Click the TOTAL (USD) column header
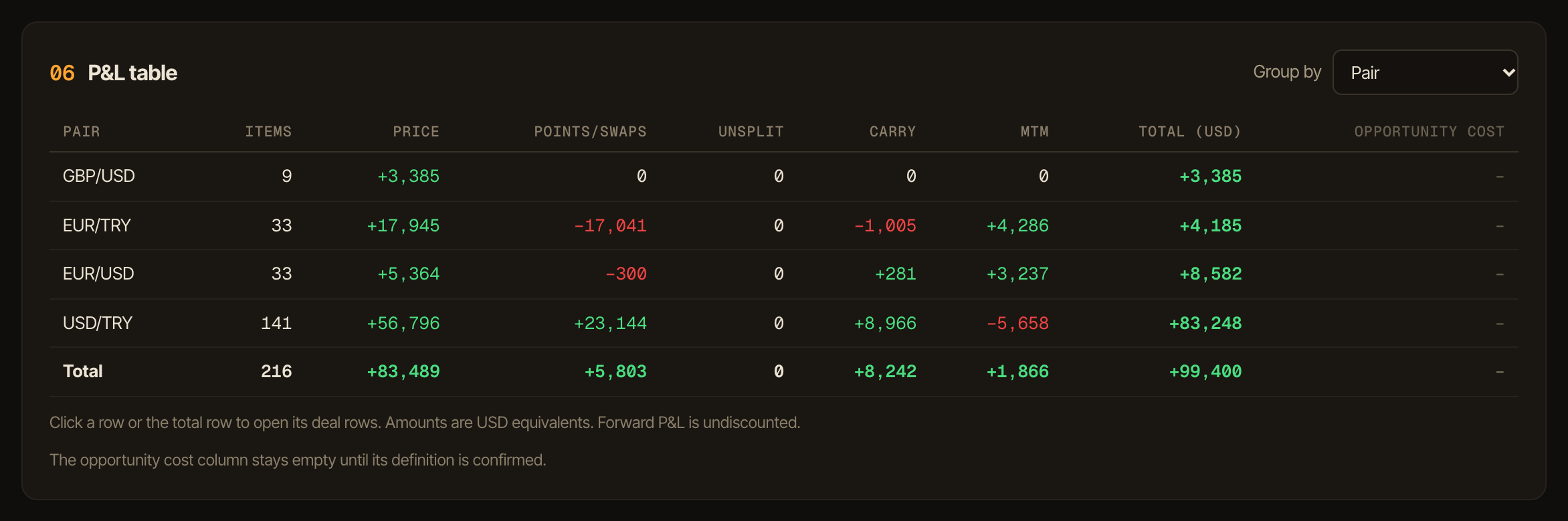The height and width of the screenshot is (521, 1568). point(1190,132)
